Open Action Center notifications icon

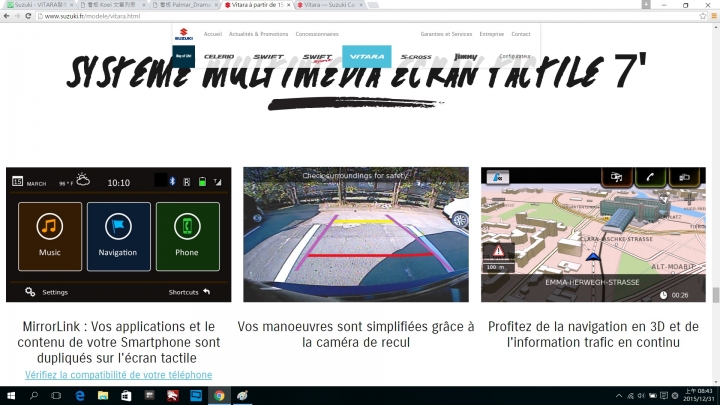664,395
